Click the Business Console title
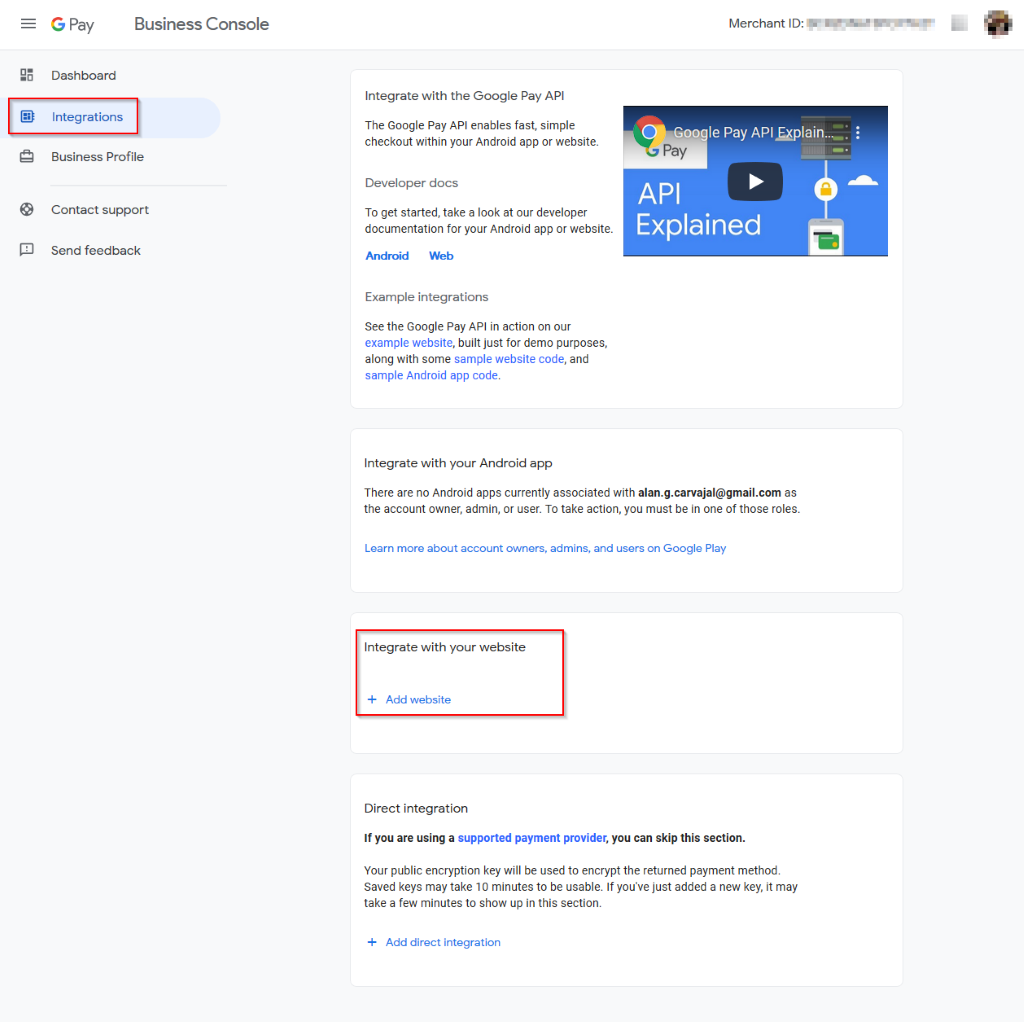This screenshot has height=1022, width=1024. coord(202,24)
